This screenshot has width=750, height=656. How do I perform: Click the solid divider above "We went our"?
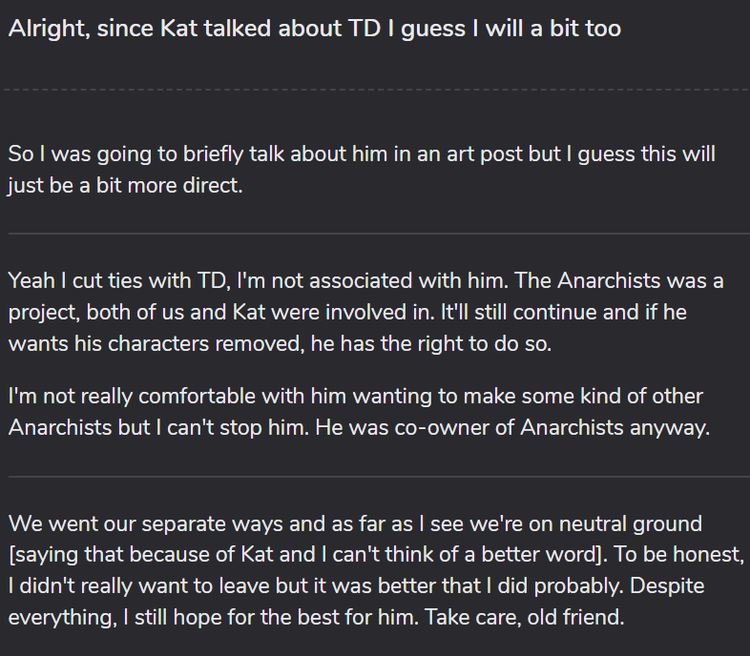[379, 477]
